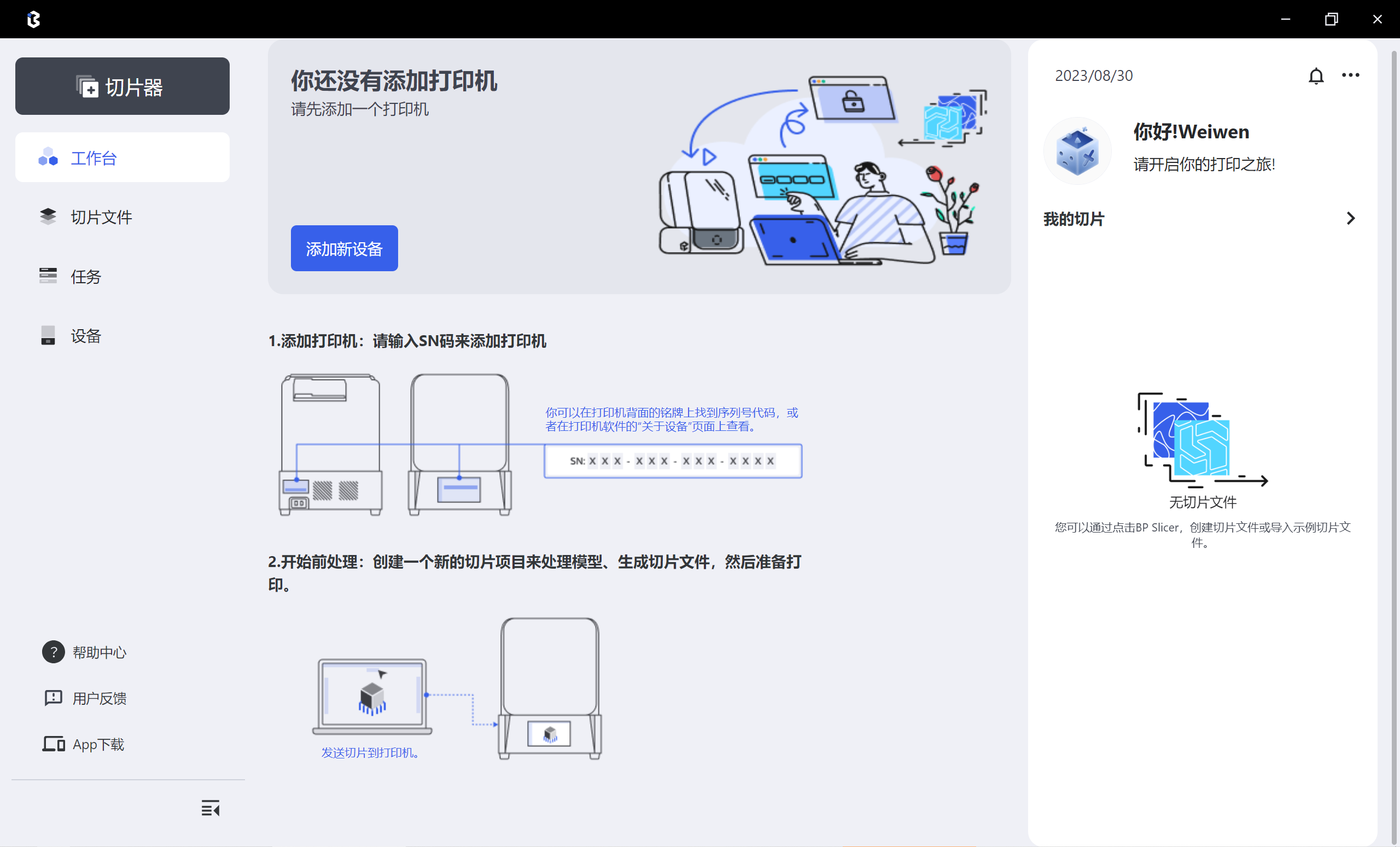Click the 我的切片 section heading
The height and width of the screenshot is (847, 1400).
click(x=1074, y=219)
